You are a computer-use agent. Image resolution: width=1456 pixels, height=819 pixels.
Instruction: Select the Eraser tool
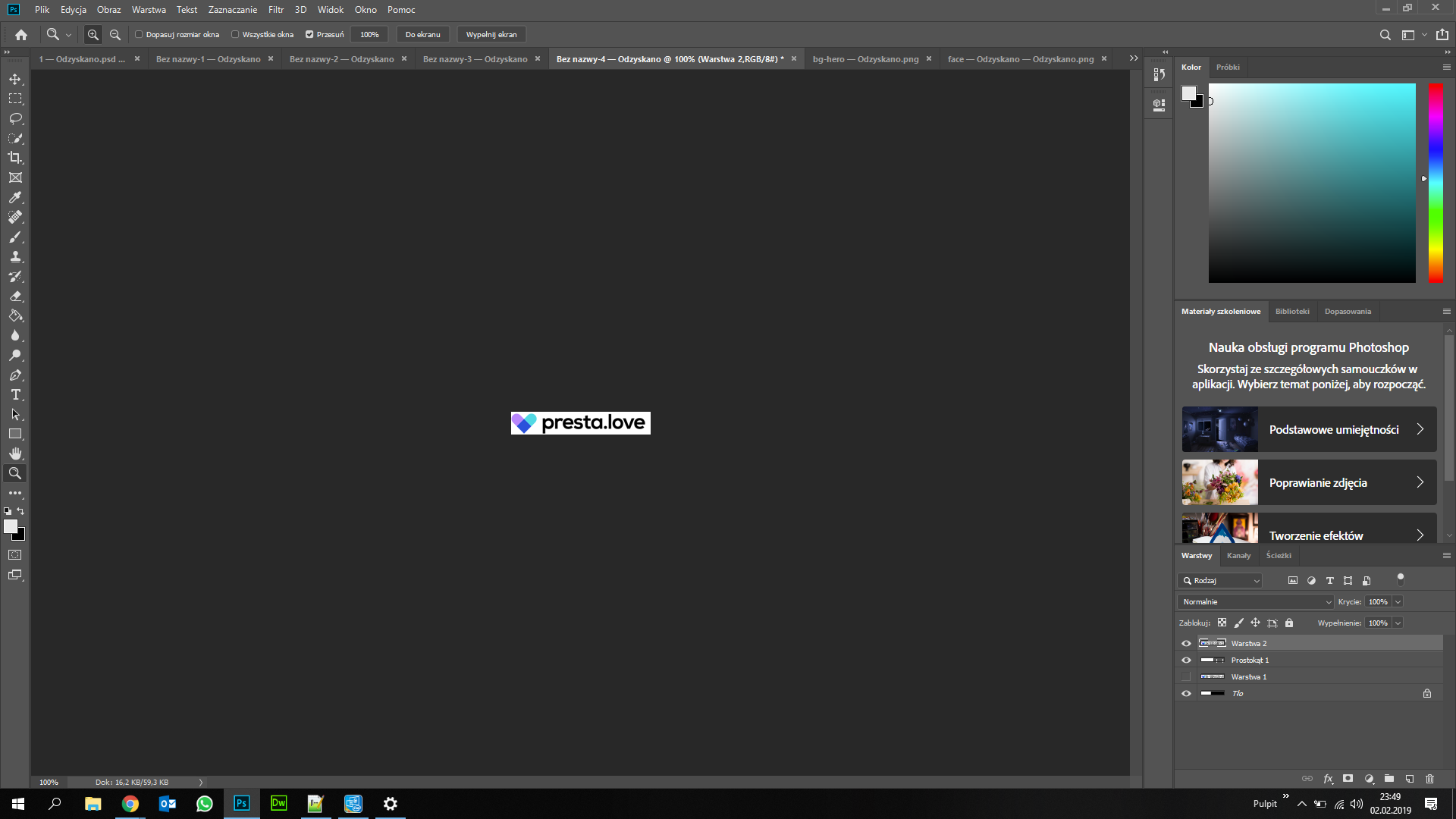[15, 297]
